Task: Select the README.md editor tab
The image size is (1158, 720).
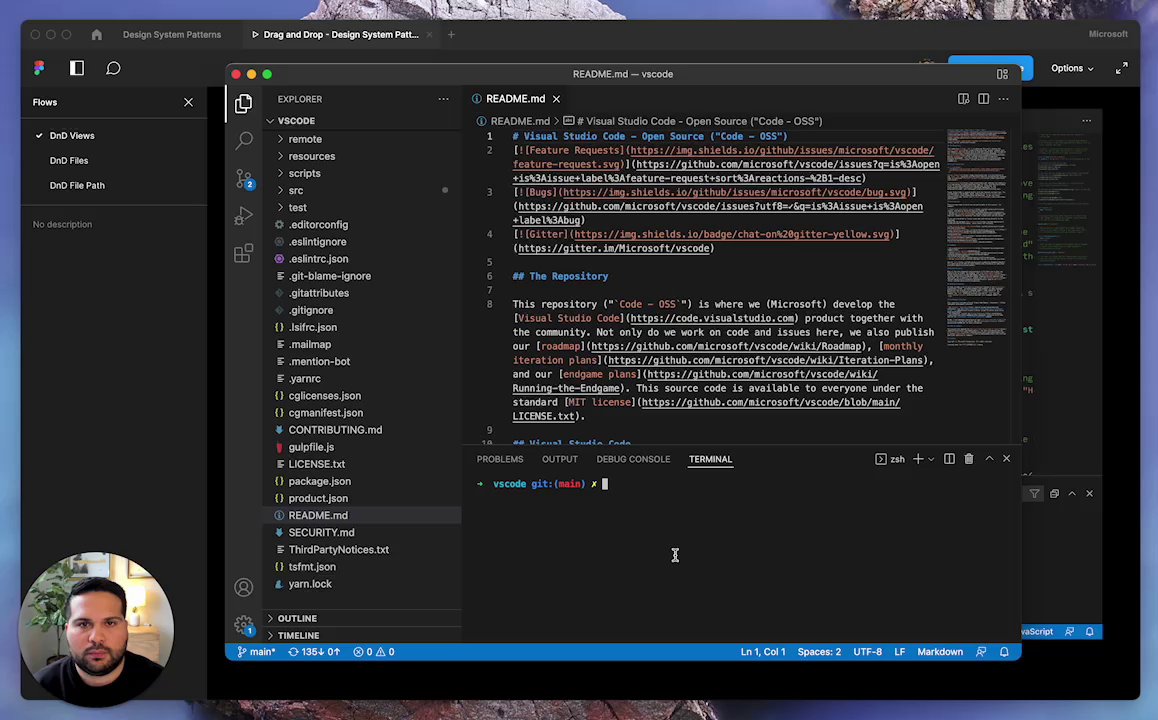Action: tap(515, 99)
